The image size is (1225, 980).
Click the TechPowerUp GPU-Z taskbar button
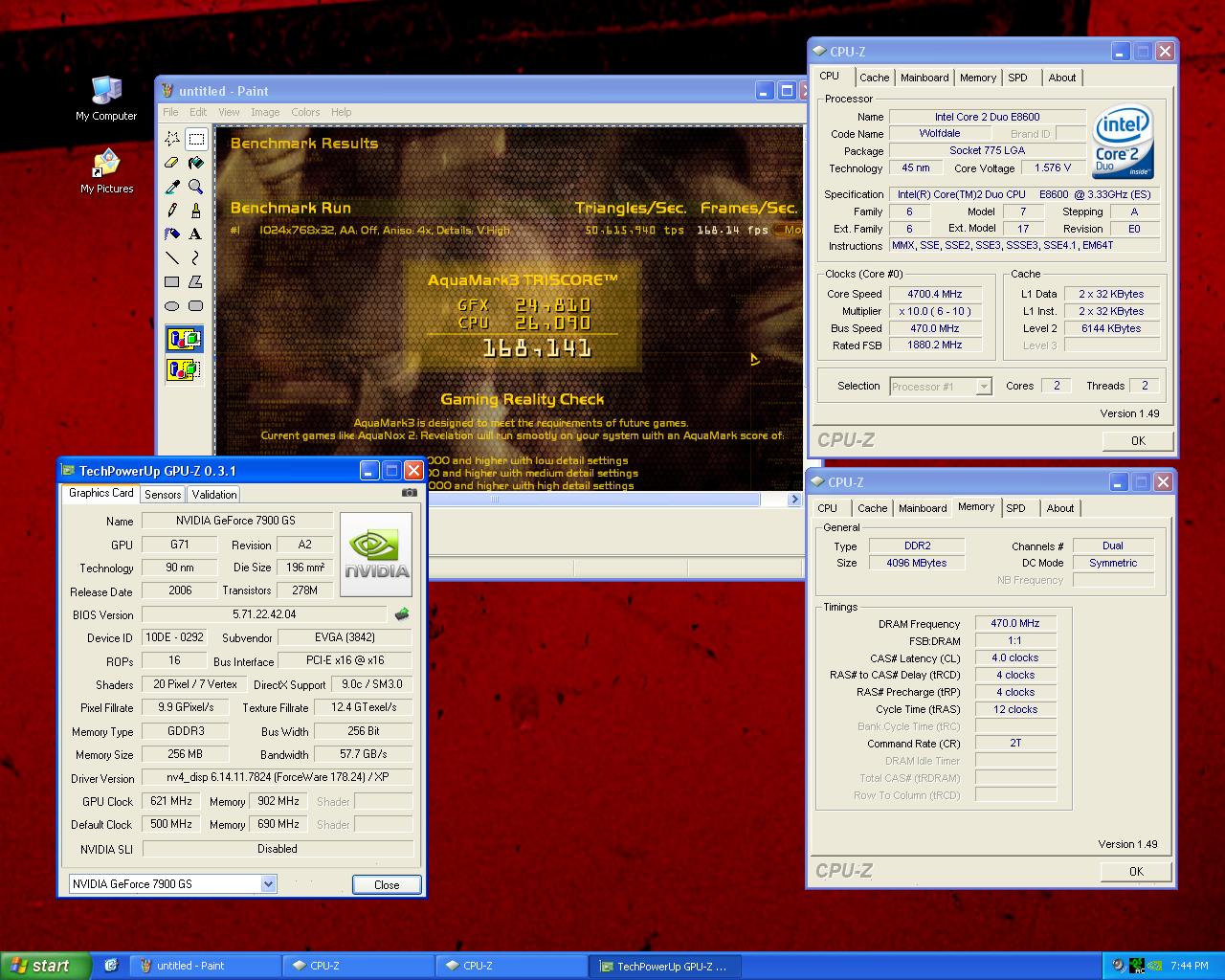pyautogui.click(x=664, y=966)
